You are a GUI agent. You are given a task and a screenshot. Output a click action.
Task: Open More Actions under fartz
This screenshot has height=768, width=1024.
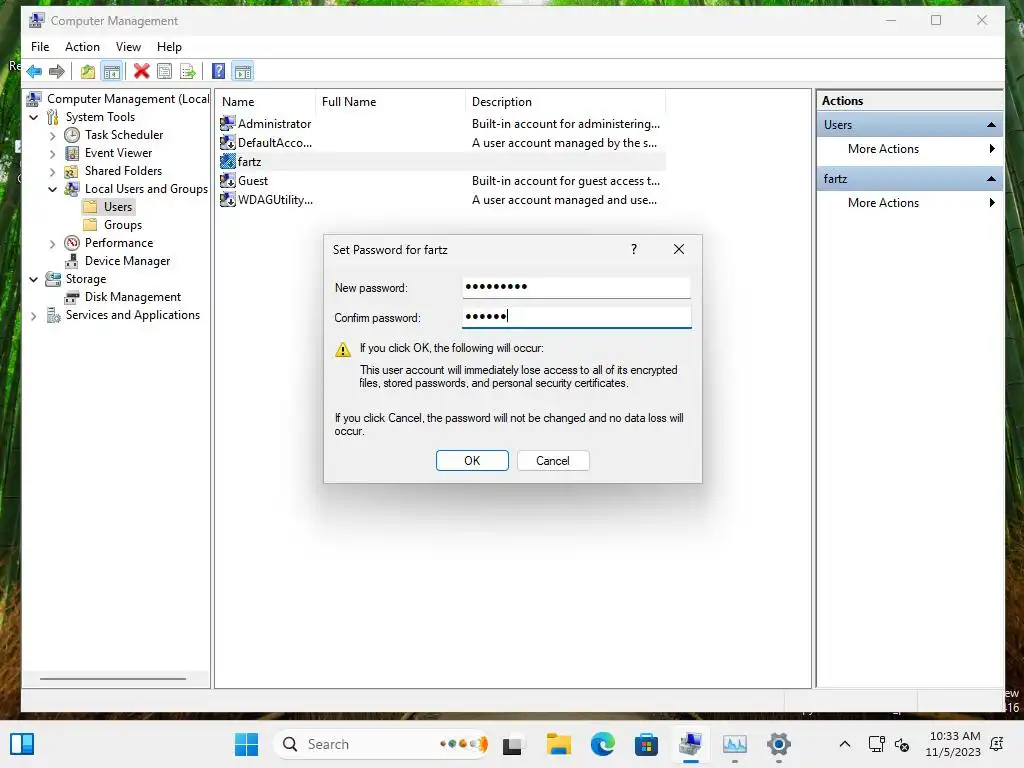click(910, 203)
